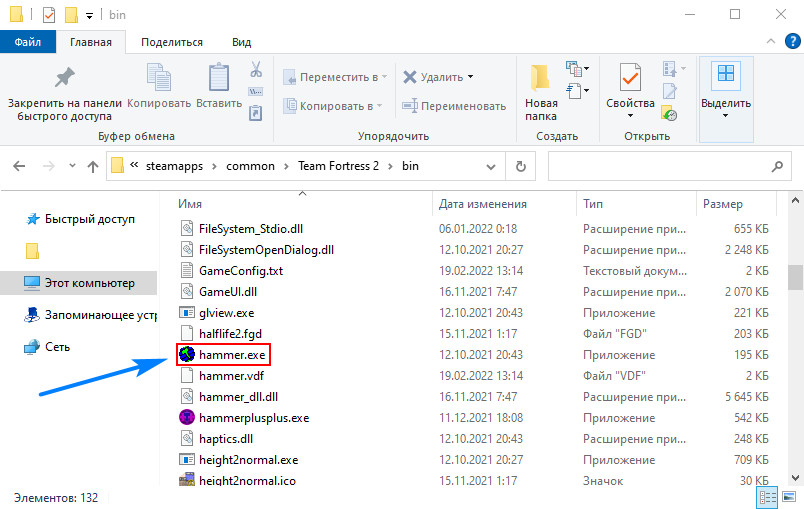Switch to the Home tab
This screenshot has height=509, width=804.
click(91, 42)
